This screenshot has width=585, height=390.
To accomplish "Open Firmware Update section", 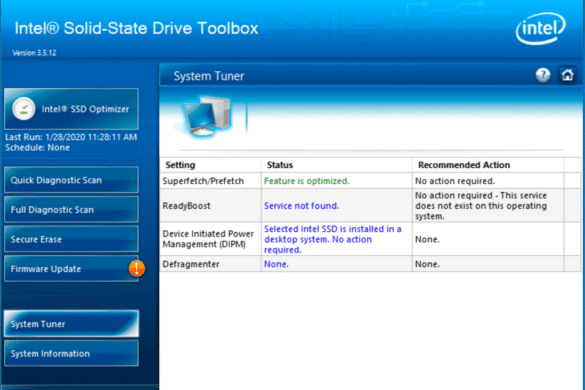I will pyautogui.click(x=71, y=269).
